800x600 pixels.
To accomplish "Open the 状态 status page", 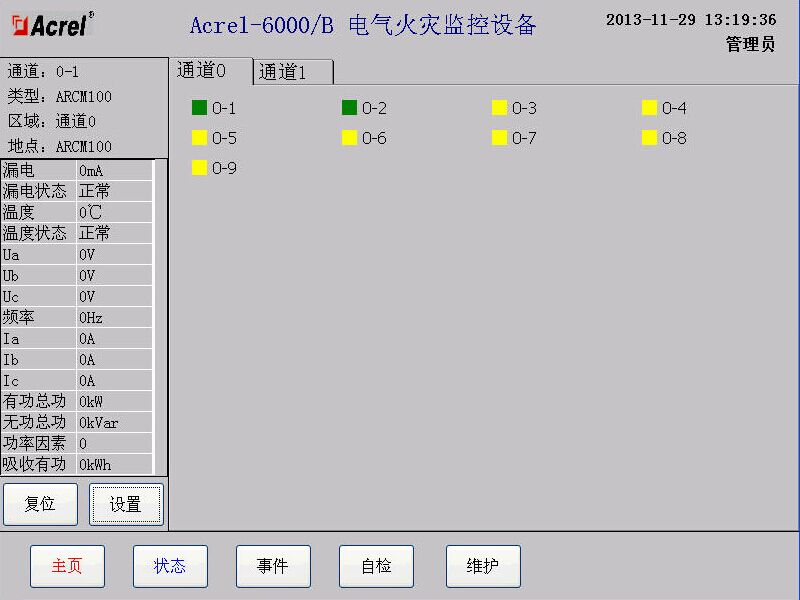I will coord(170,566).
